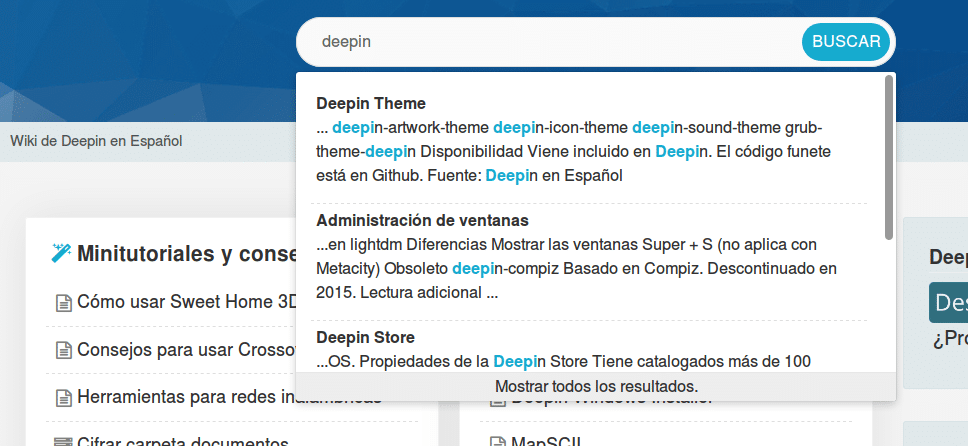This screenshot has height=446, width=968.
Task: Open the MapSCII article link
Action: tap(548, 441)
